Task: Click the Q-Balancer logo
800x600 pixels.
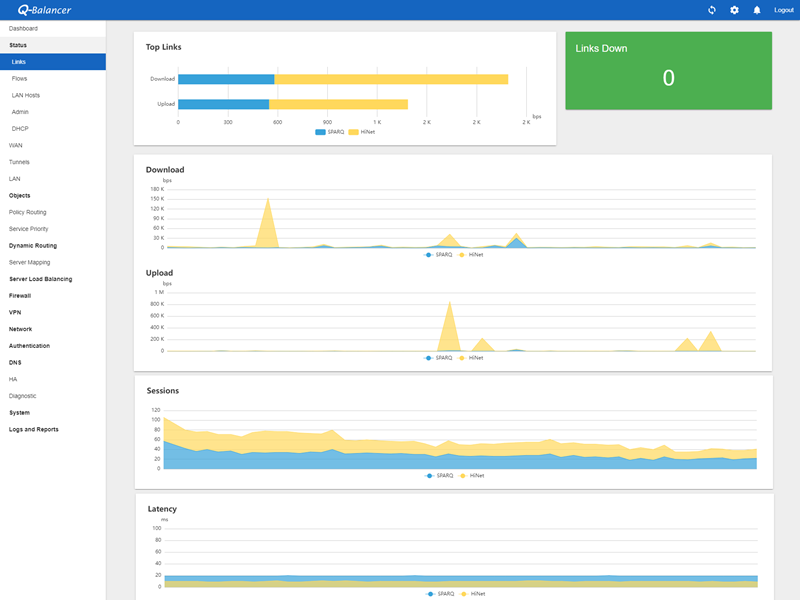Action: tap(44, 10)
